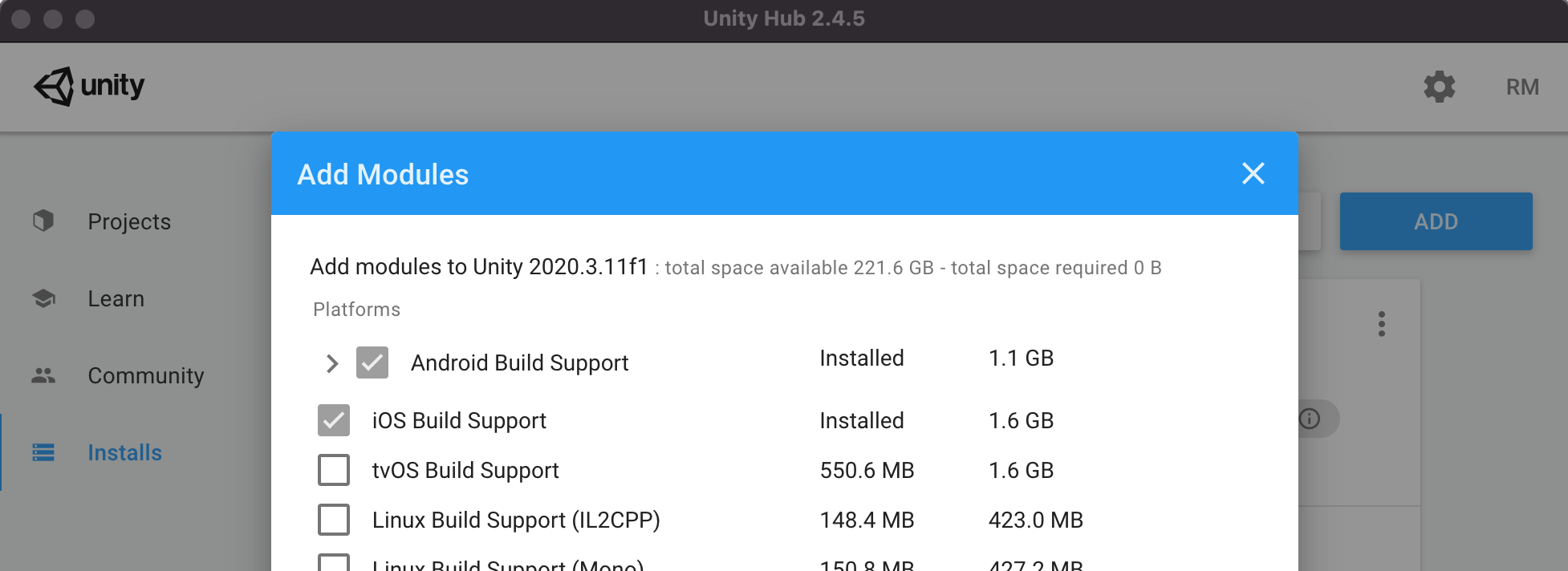The width and height of the screenshot is (1568, 571).
Task: Click the ADD button
Action: point(1436,221)
